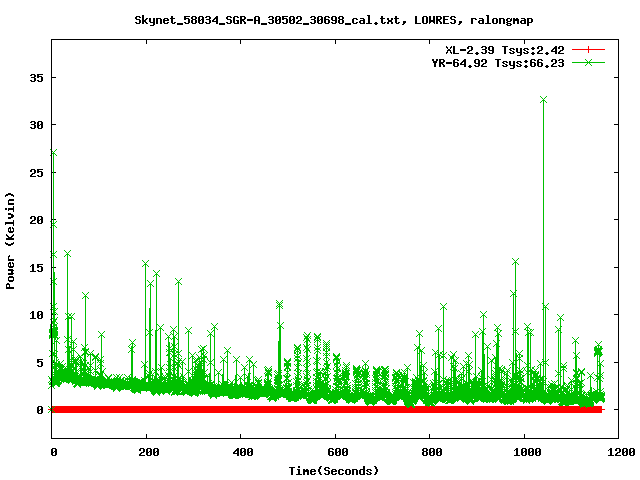Click the Power (Kelvin) axis label
This screenshot has height=480, width=640.
(x=10, y=240)
